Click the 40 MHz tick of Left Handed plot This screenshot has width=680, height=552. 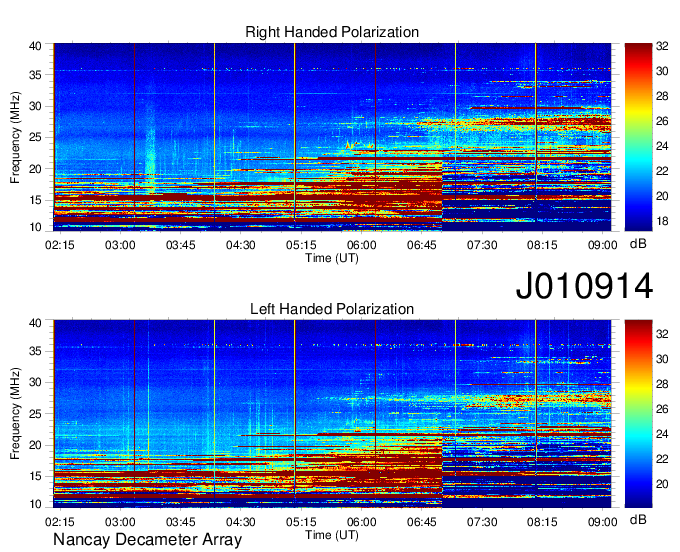click(35, 323)
